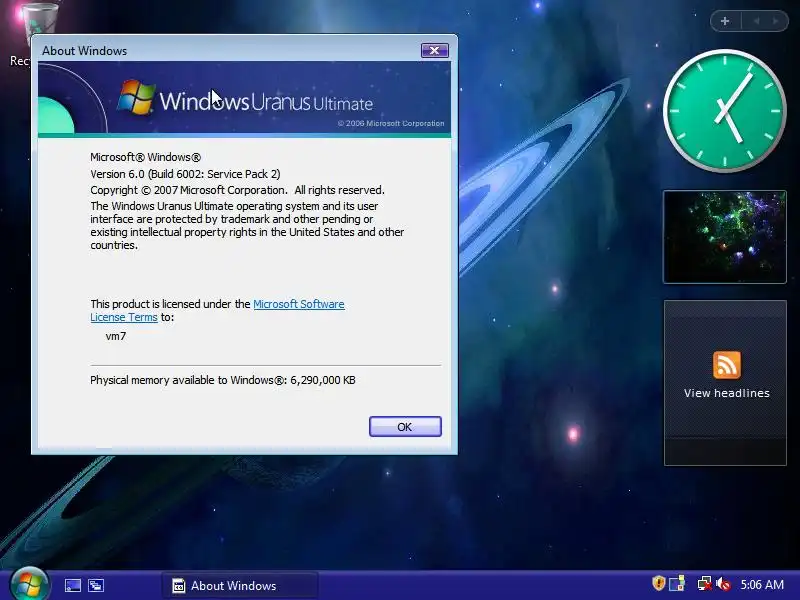Click the sidebar previous gadgets arrow

(x=756, y=21)
